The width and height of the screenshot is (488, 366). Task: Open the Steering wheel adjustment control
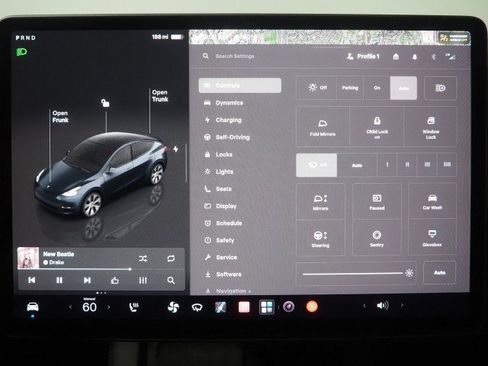point(321,238)
